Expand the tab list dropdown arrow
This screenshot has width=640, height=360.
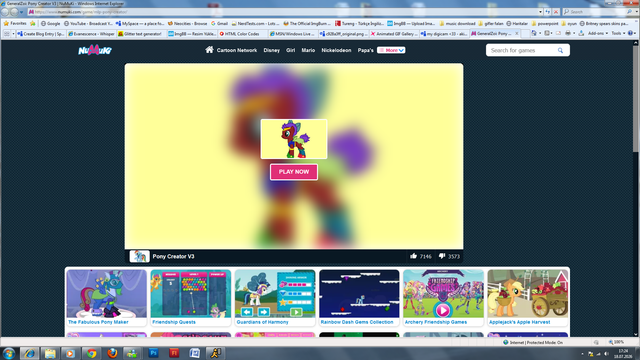pos(13,33)
